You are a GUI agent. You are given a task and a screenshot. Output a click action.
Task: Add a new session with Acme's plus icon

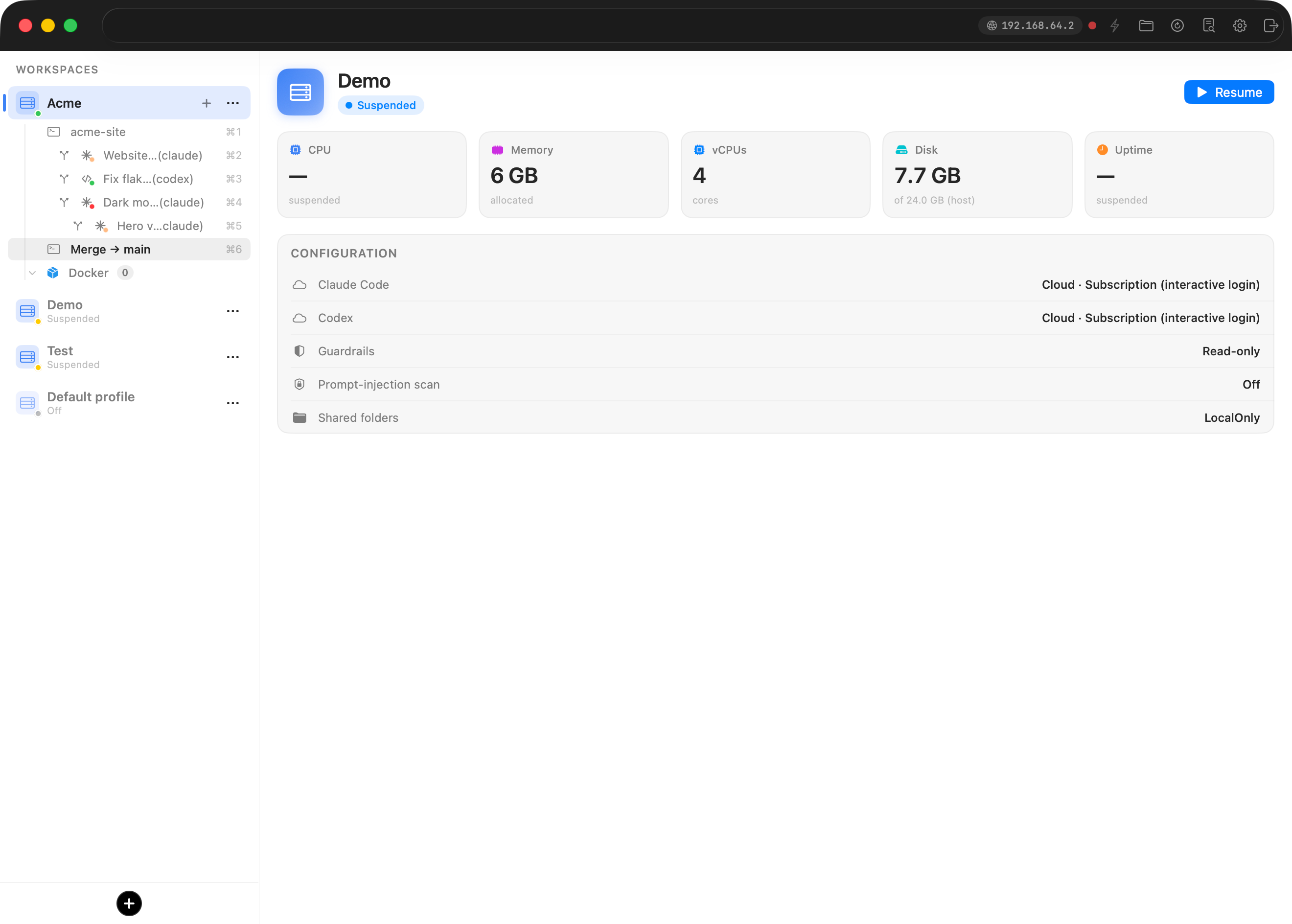(x=207, y=103)
